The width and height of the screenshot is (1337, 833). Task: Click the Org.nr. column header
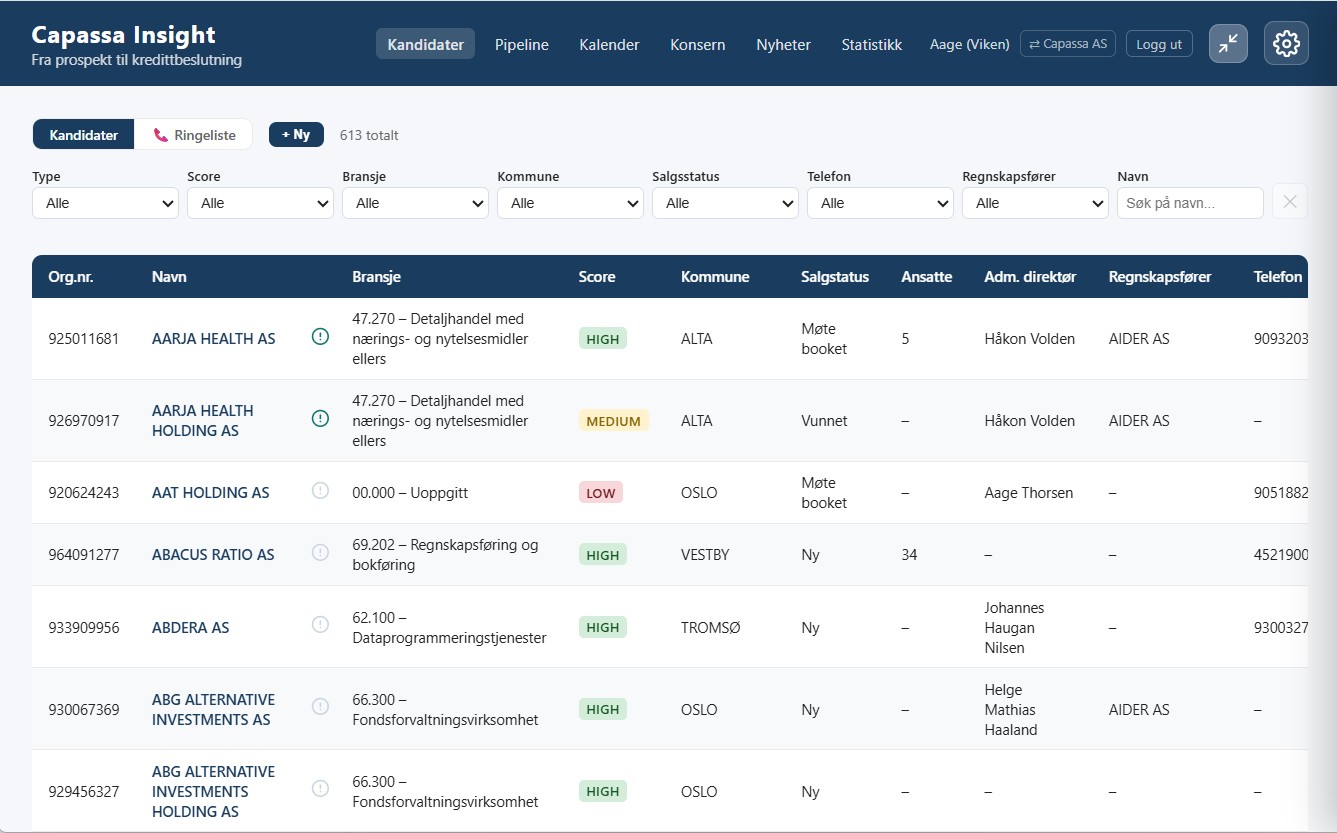tap(70, 277)
